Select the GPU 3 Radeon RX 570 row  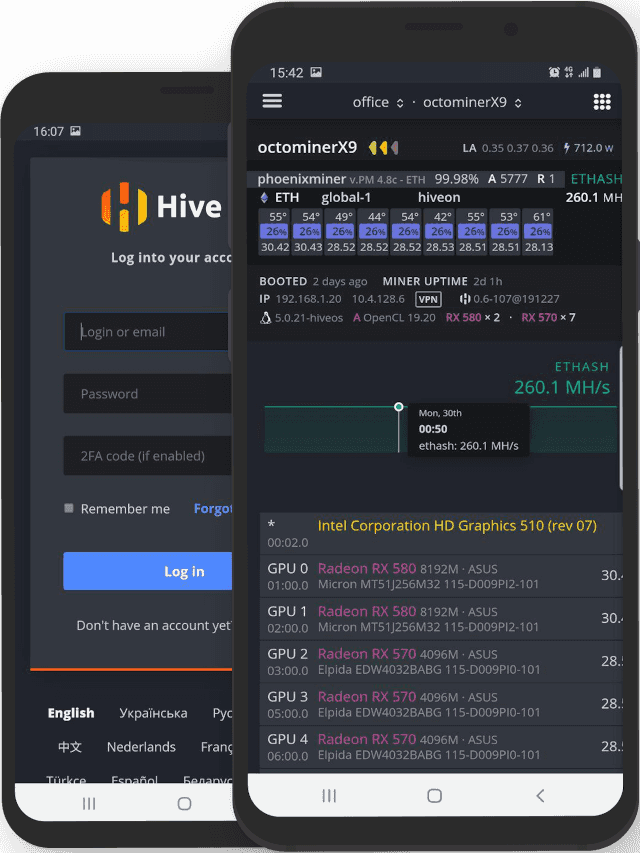[441, 704]
